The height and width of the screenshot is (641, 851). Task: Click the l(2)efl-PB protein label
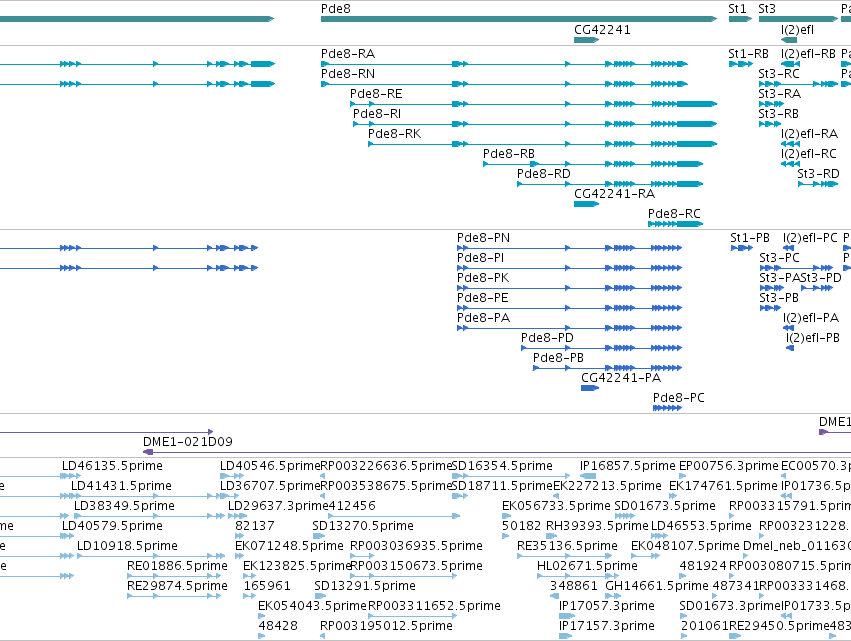[812, 338]
